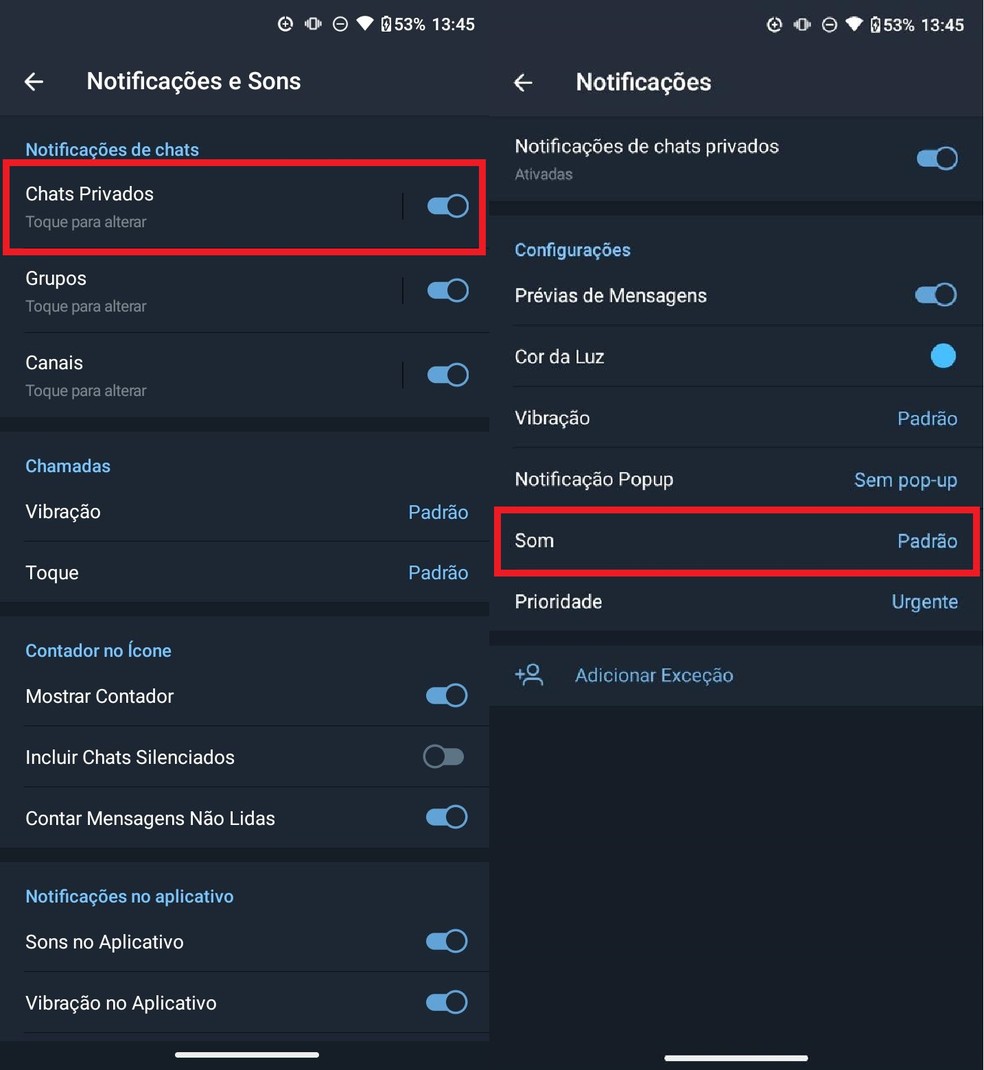Disable the Sons no Aplicativo switch

click(446, 941)
